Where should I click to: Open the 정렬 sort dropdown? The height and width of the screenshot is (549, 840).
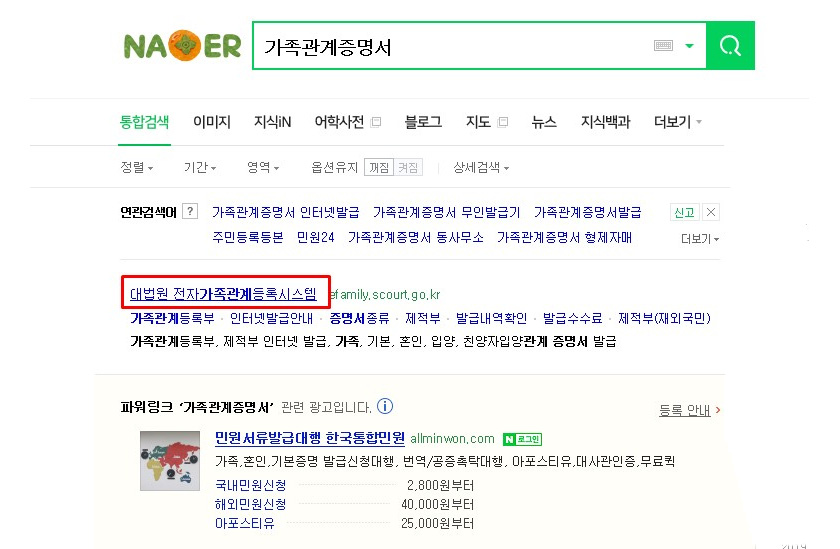137,168
